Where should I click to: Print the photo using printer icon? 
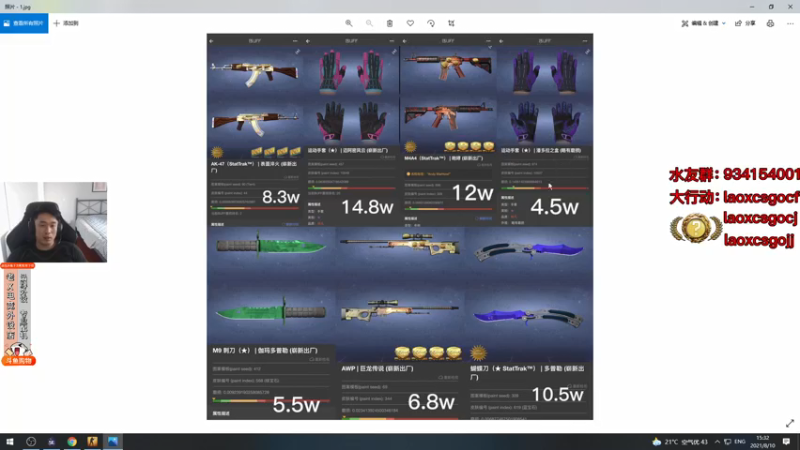coord(770,23)
